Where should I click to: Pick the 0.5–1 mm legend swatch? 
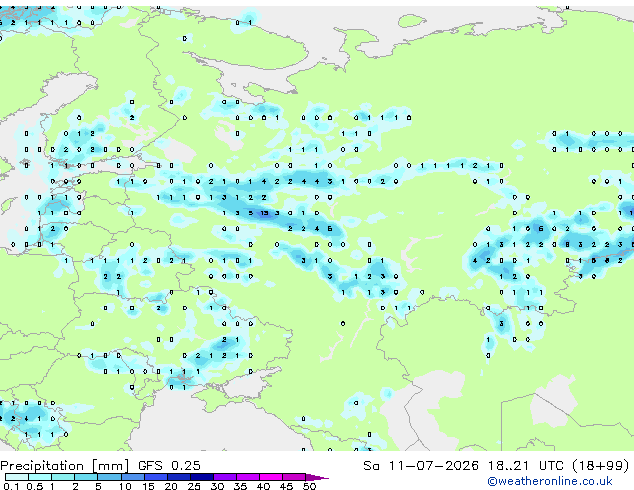[x=40, y=477]
